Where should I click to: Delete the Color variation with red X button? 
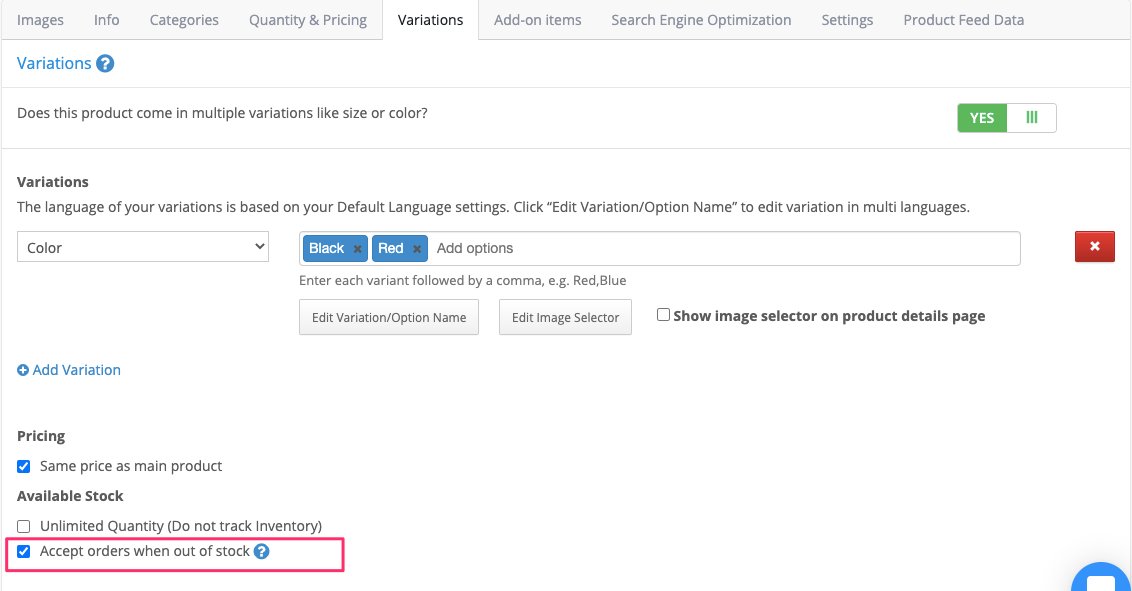click(x=1094, y=247)
